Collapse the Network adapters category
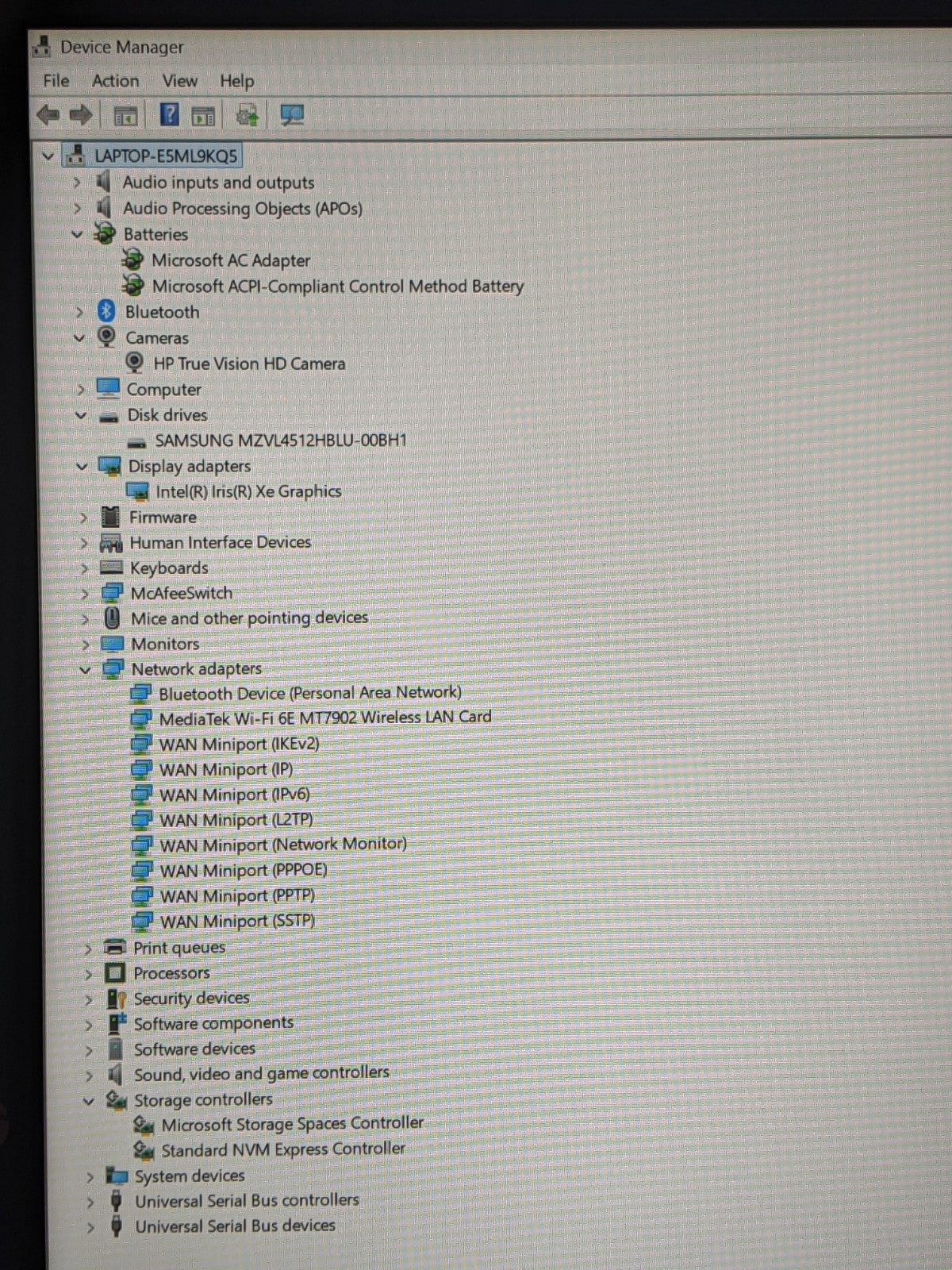Viewport: 952px width, 1270px height. (x=85, y=670)
